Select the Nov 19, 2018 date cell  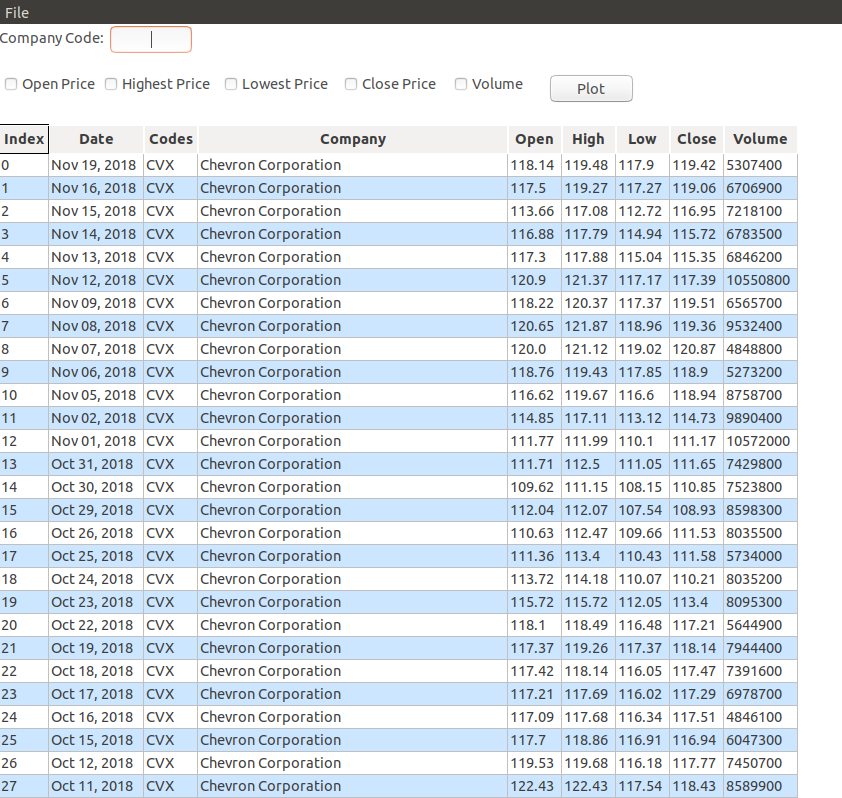94,165
